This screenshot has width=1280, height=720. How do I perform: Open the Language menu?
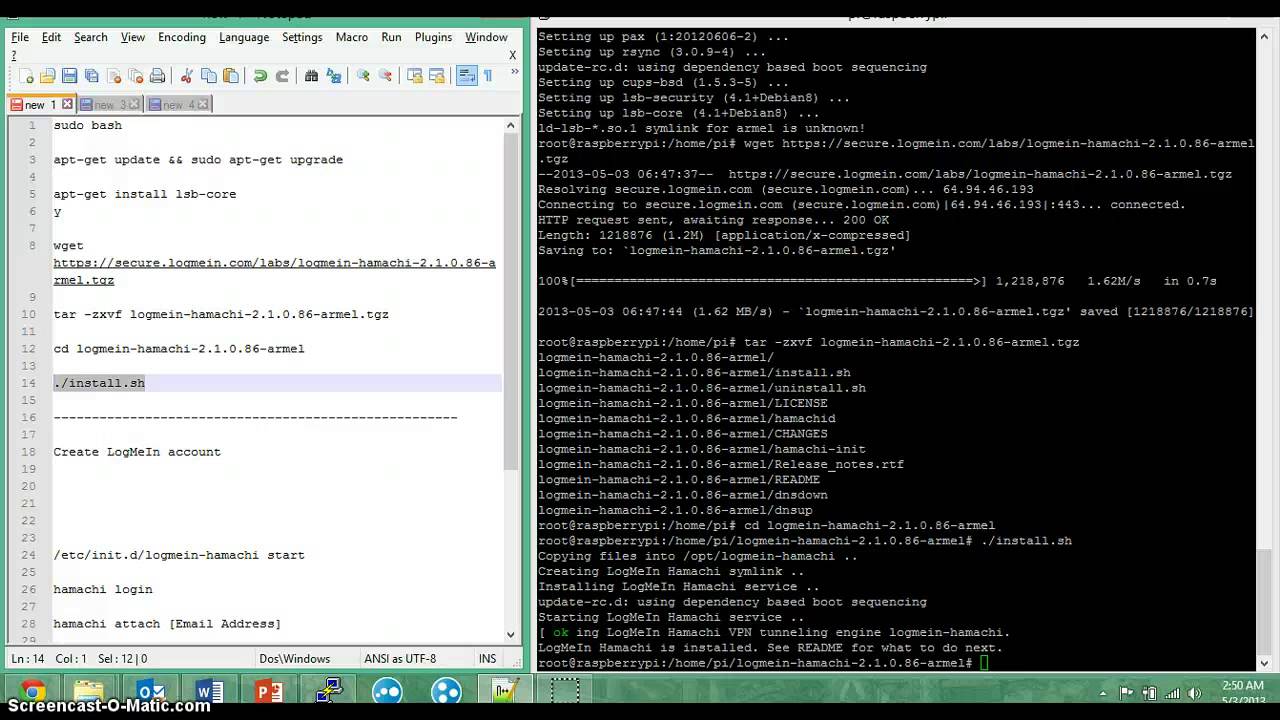[x=244, y=37]
